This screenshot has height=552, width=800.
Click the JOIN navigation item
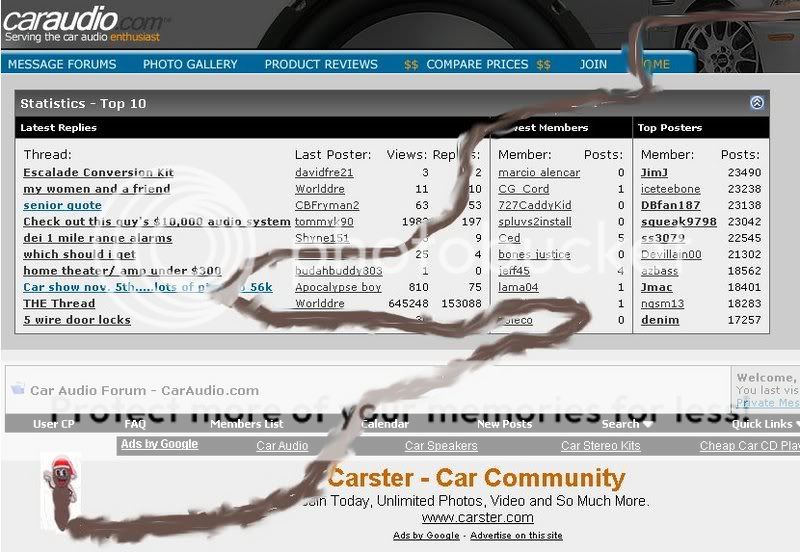593,64
